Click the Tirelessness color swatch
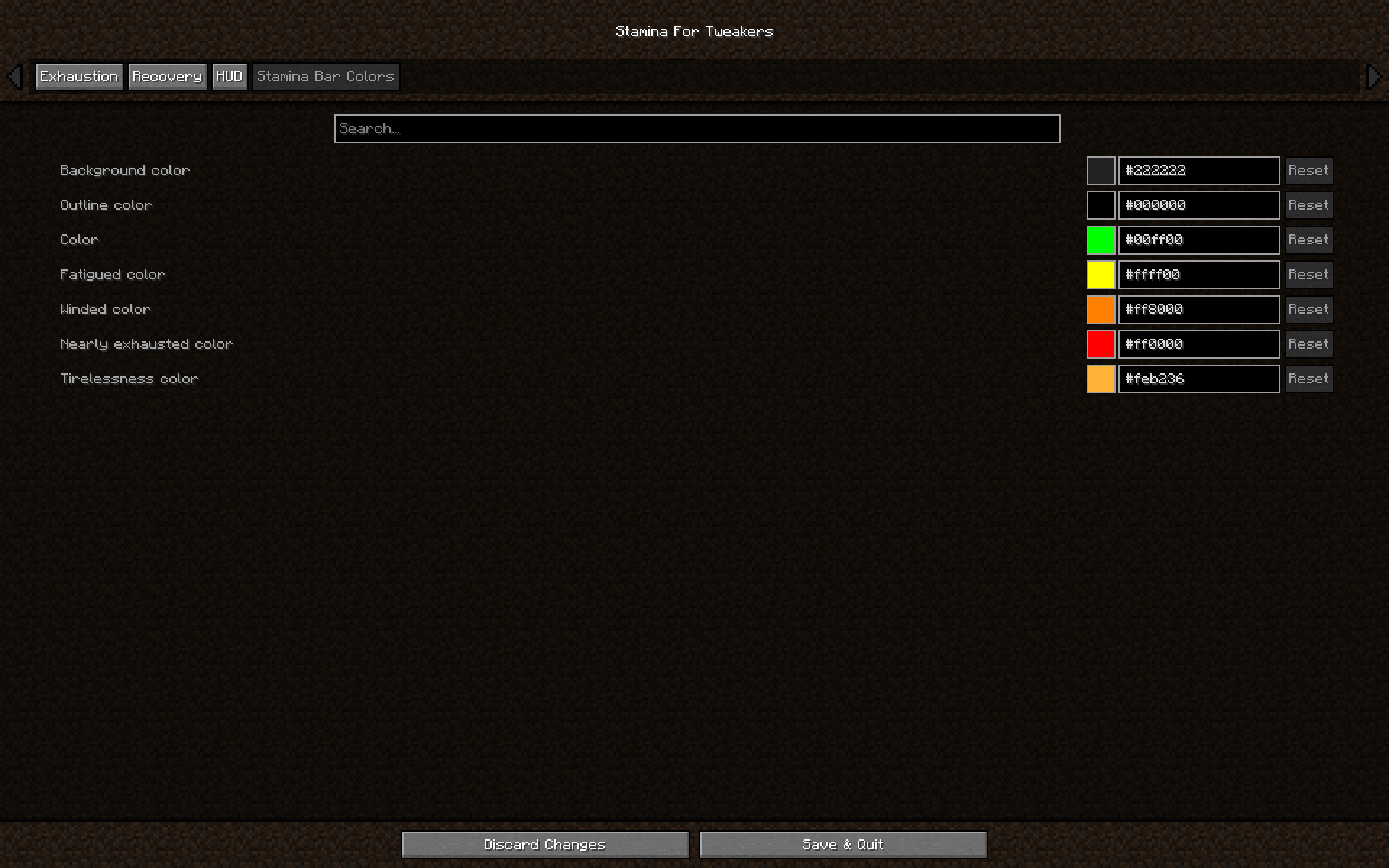Viewport: 1389px width, 868px height. tap(1101, 378)
